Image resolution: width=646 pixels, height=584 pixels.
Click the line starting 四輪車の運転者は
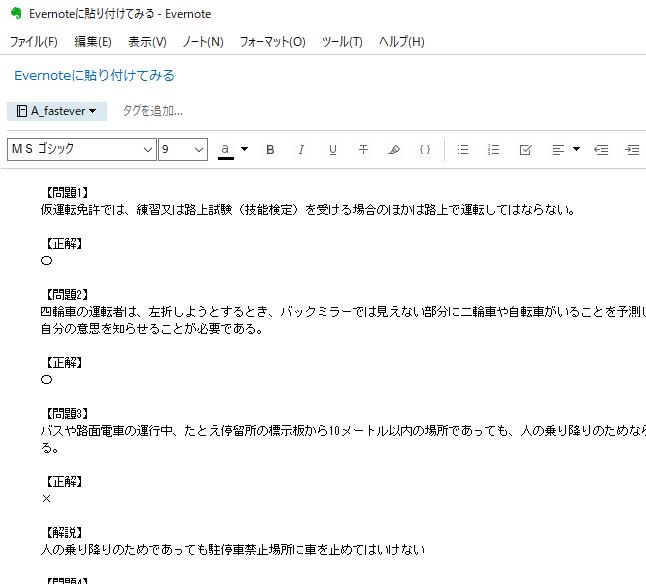343,312
